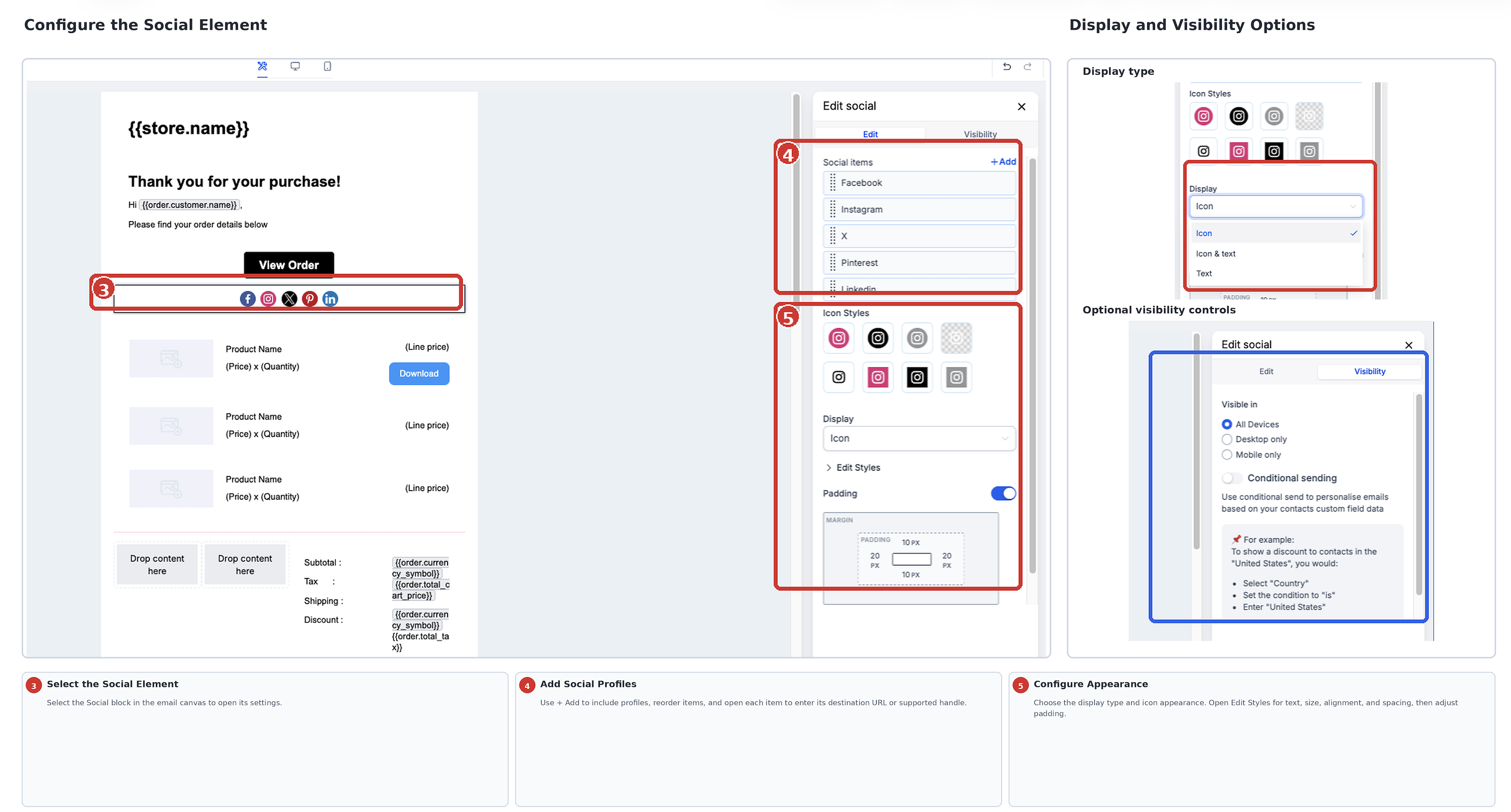Click the View Order button
Image resolution: width=1511 pixels, height=812 pixels.
click(289, 265)
